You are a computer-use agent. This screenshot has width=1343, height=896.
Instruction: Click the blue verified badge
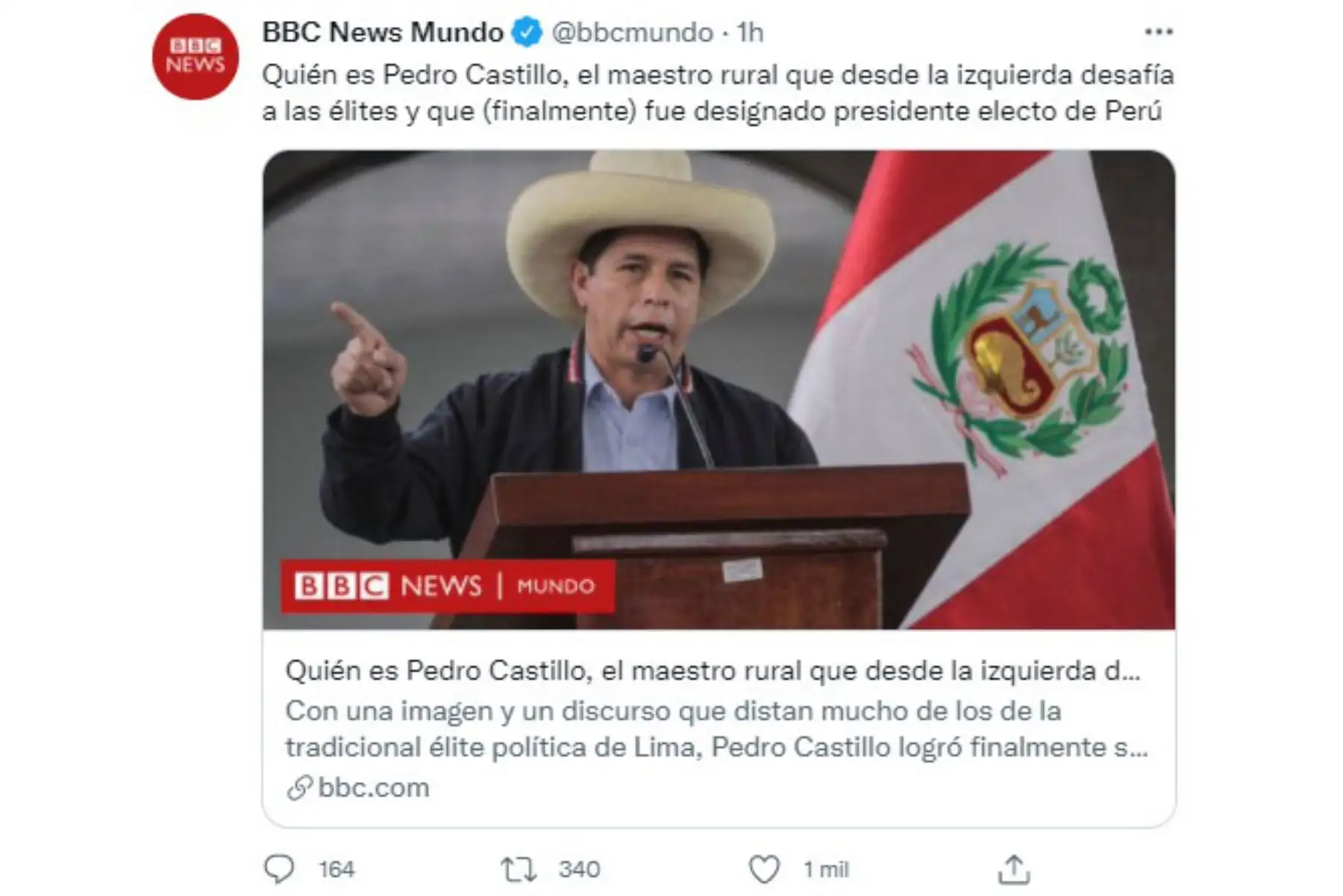click(528, 32)
